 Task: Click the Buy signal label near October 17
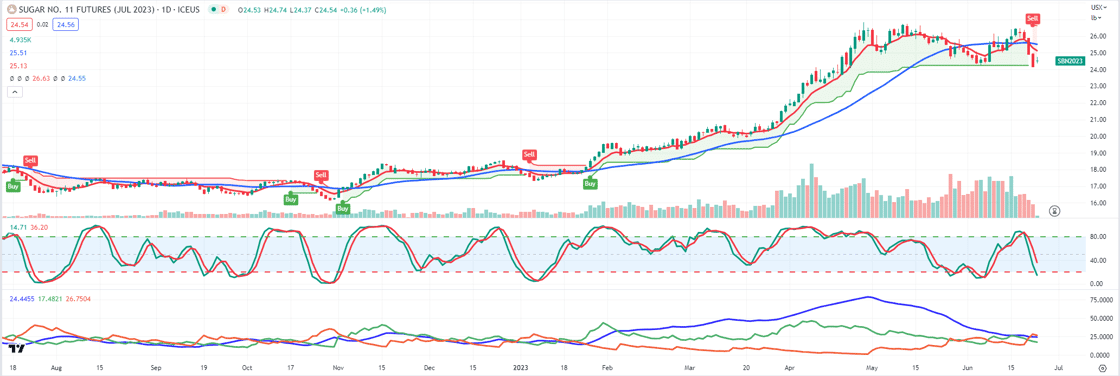pyautogui.click(x=291, y=200)
